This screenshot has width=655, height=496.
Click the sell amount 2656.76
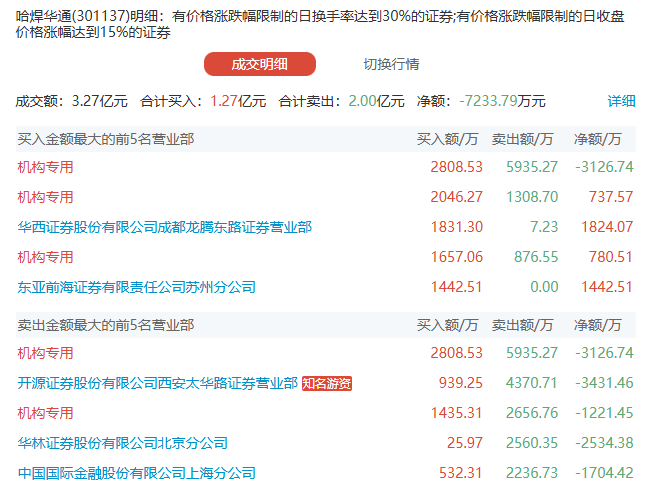click(532, 413)
